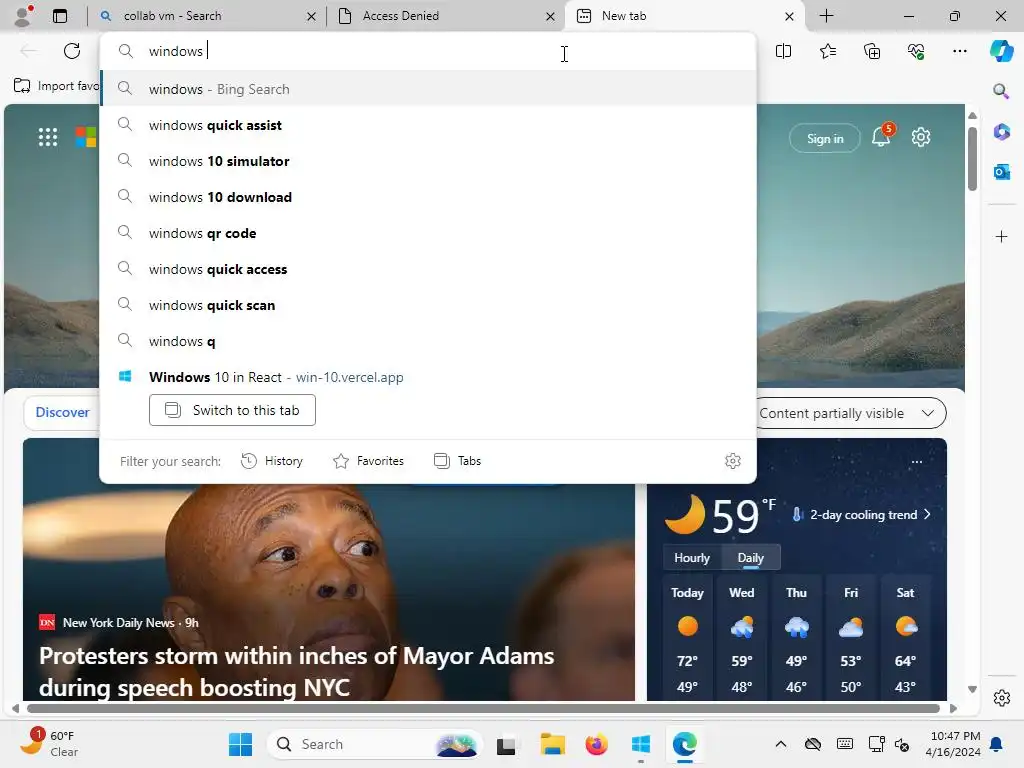
Task: Choose windows - Bing Search suggestion
Action: (x=428, y=89)
